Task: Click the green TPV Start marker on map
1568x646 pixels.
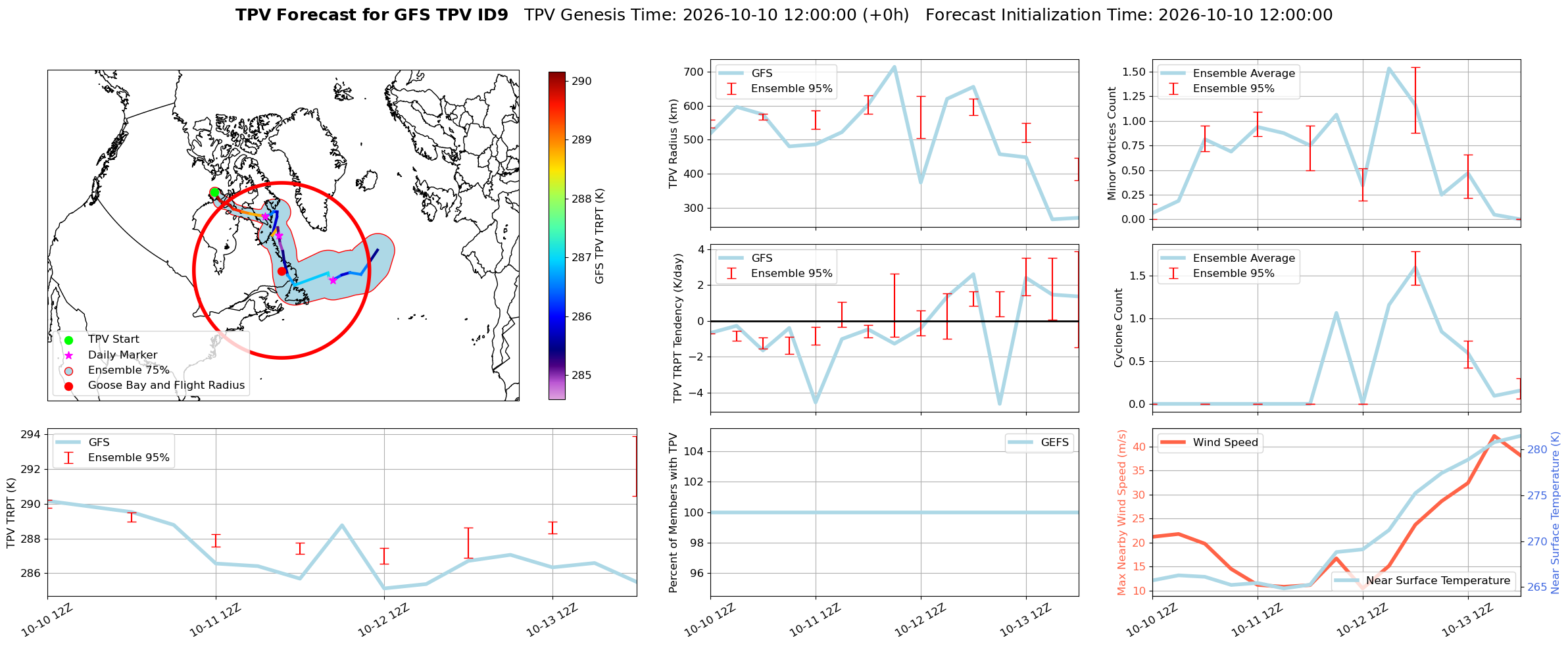Action: point(214,193)
